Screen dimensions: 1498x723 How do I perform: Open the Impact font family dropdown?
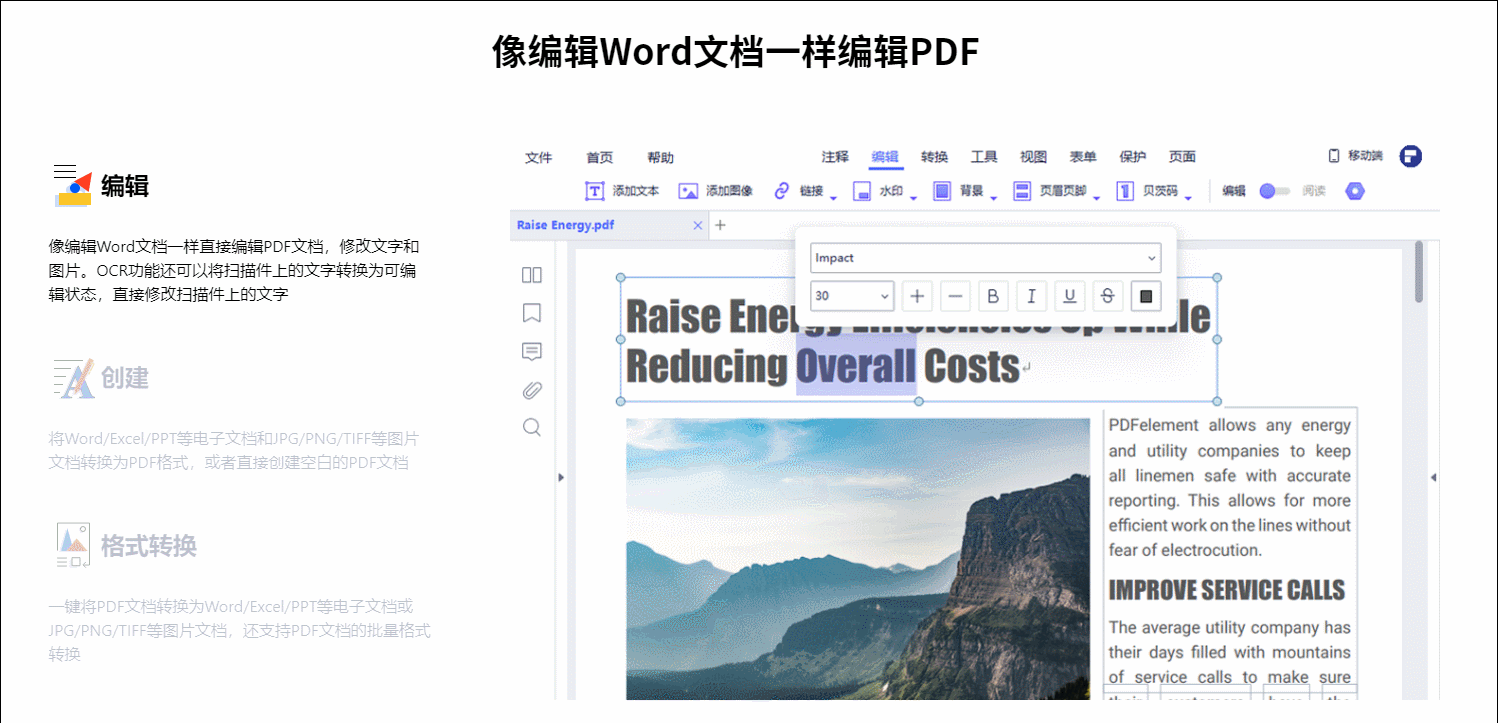click(986, 258)
